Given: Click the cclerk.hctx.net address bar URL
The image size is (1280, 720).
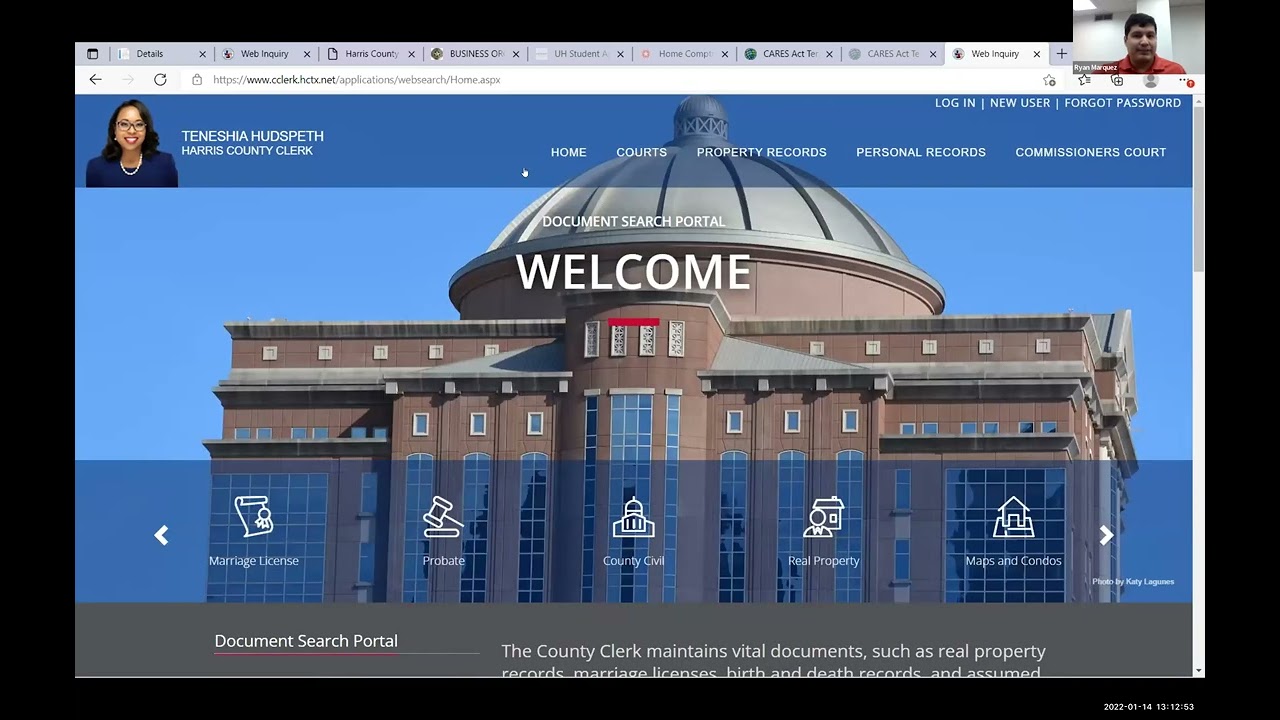Looking at the screenshot, I should [357, 80].
